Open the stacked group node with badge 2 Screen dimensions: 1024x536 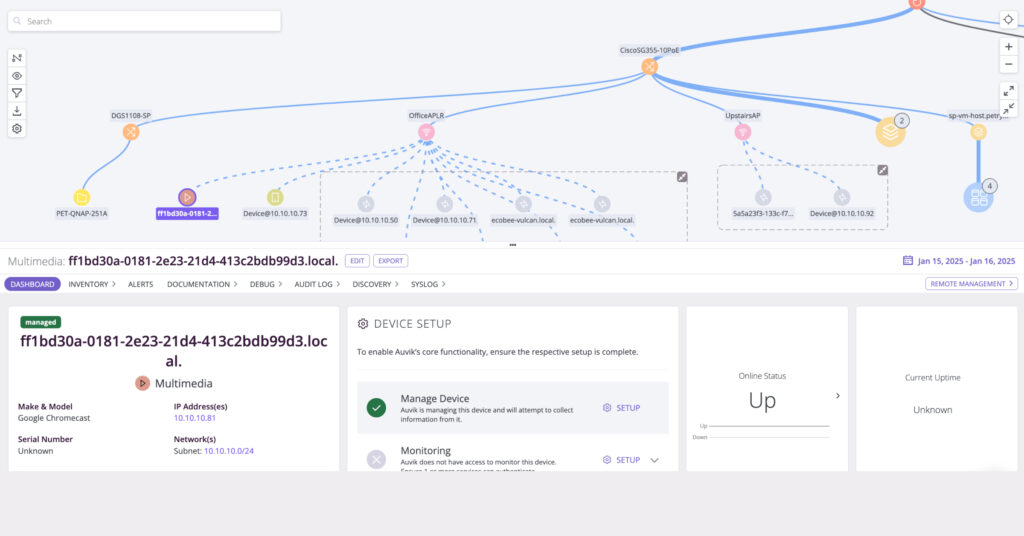891,132
